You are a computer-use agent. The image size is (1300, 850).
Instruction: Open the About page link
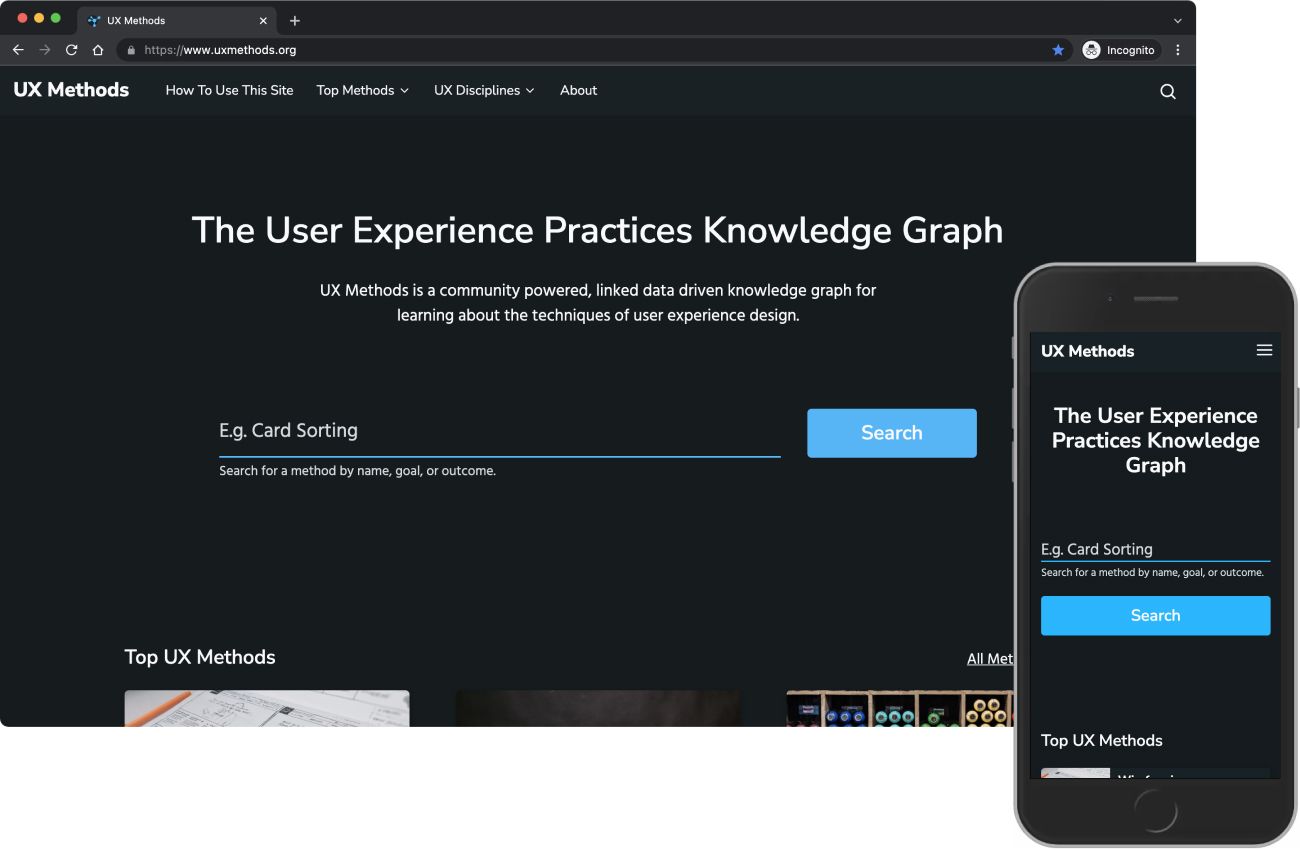tap(578, 90)
